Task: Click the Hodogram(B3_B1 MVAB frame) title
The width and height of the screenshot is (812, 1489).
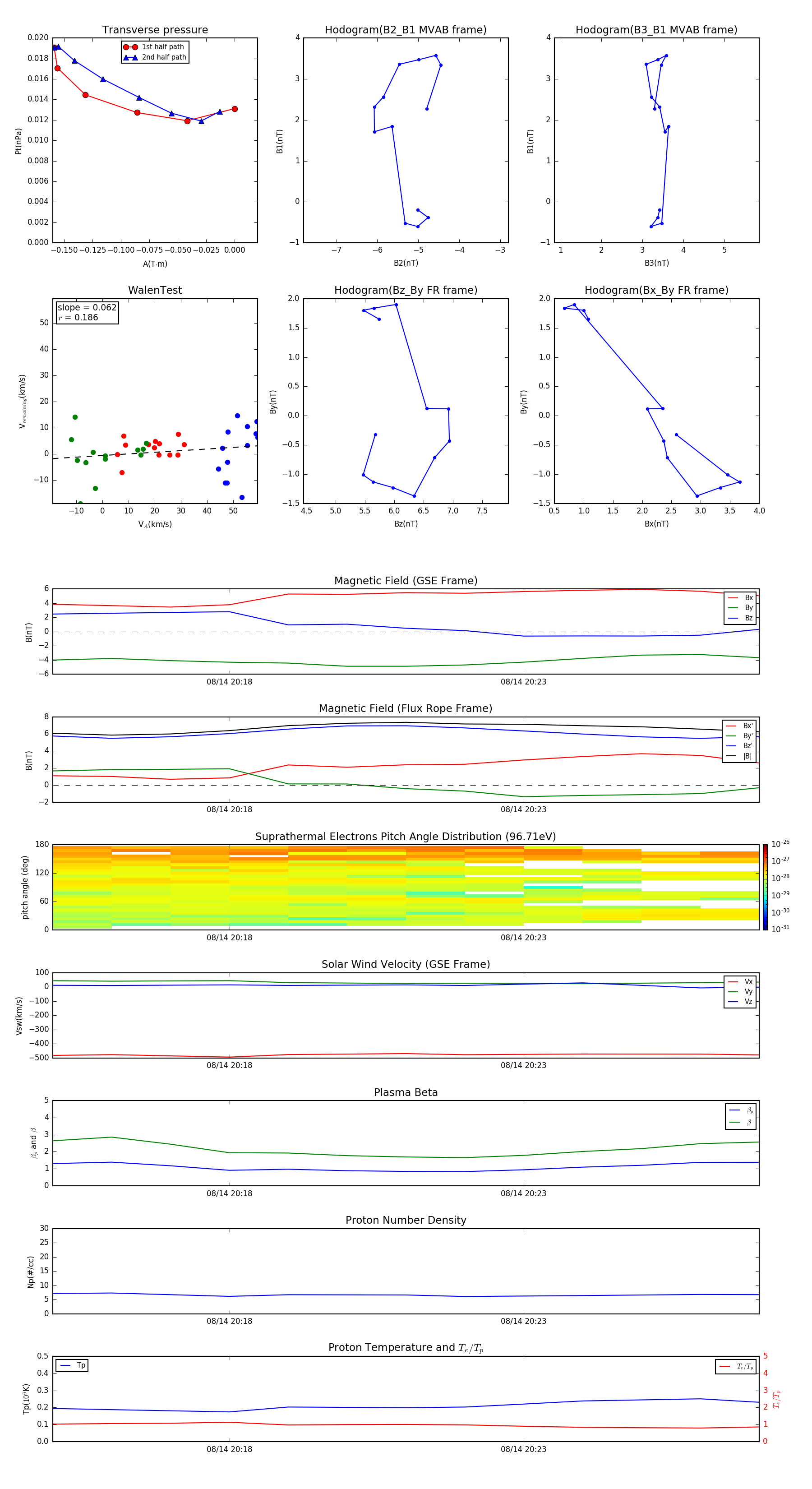Action: click(x=656, y=29)
